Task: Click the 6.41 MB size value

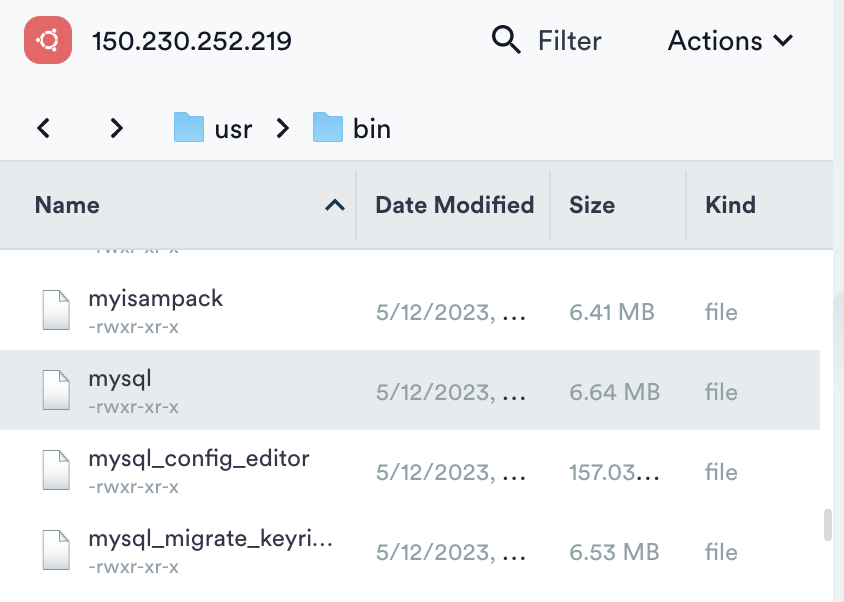Action: point(612,312)
